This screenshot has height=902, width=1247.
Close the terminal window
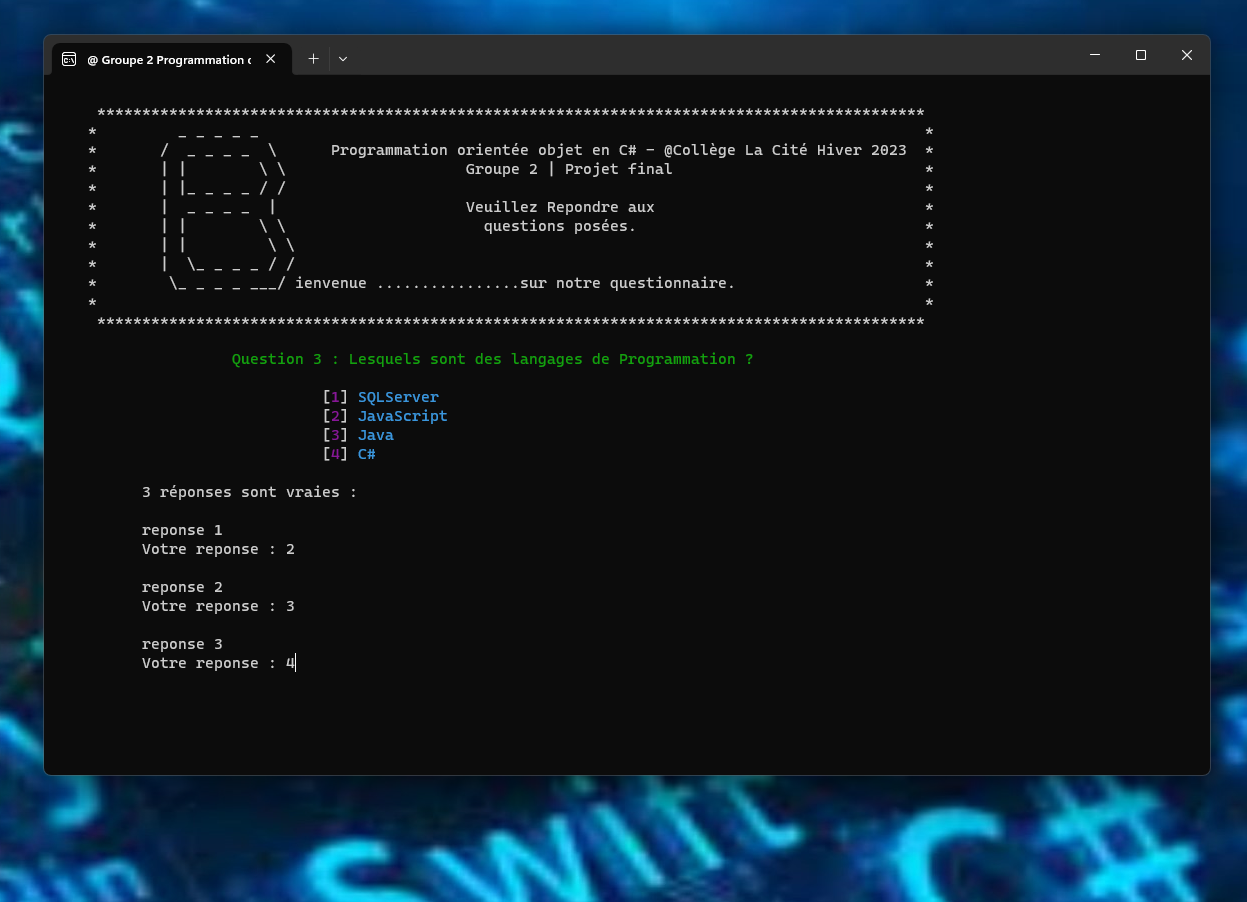1187,55
